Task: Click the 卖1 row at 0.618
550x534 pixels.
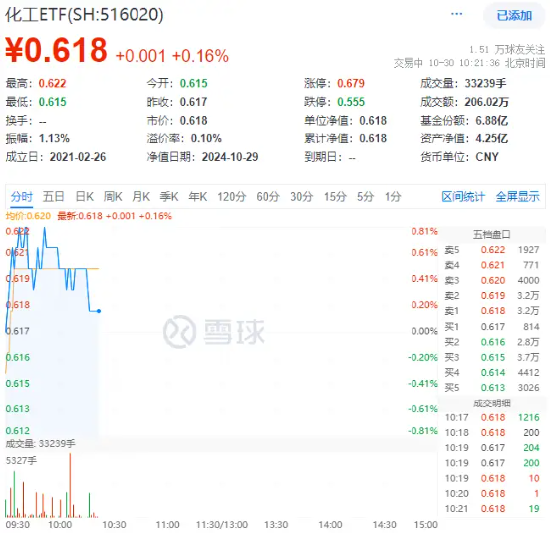Action: [x=492, y=311]
